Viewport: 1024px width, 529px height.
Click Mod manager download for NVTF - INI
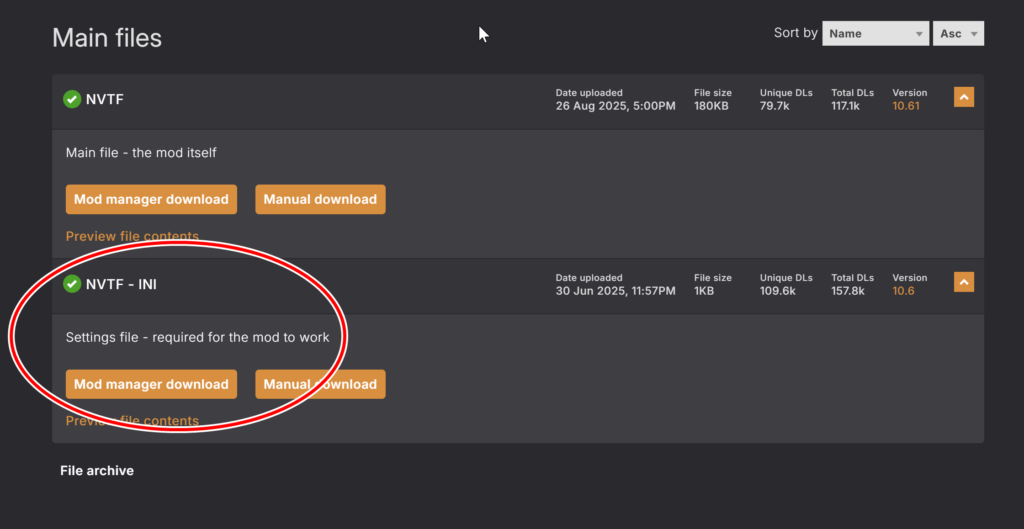click(x=151, y=384)
